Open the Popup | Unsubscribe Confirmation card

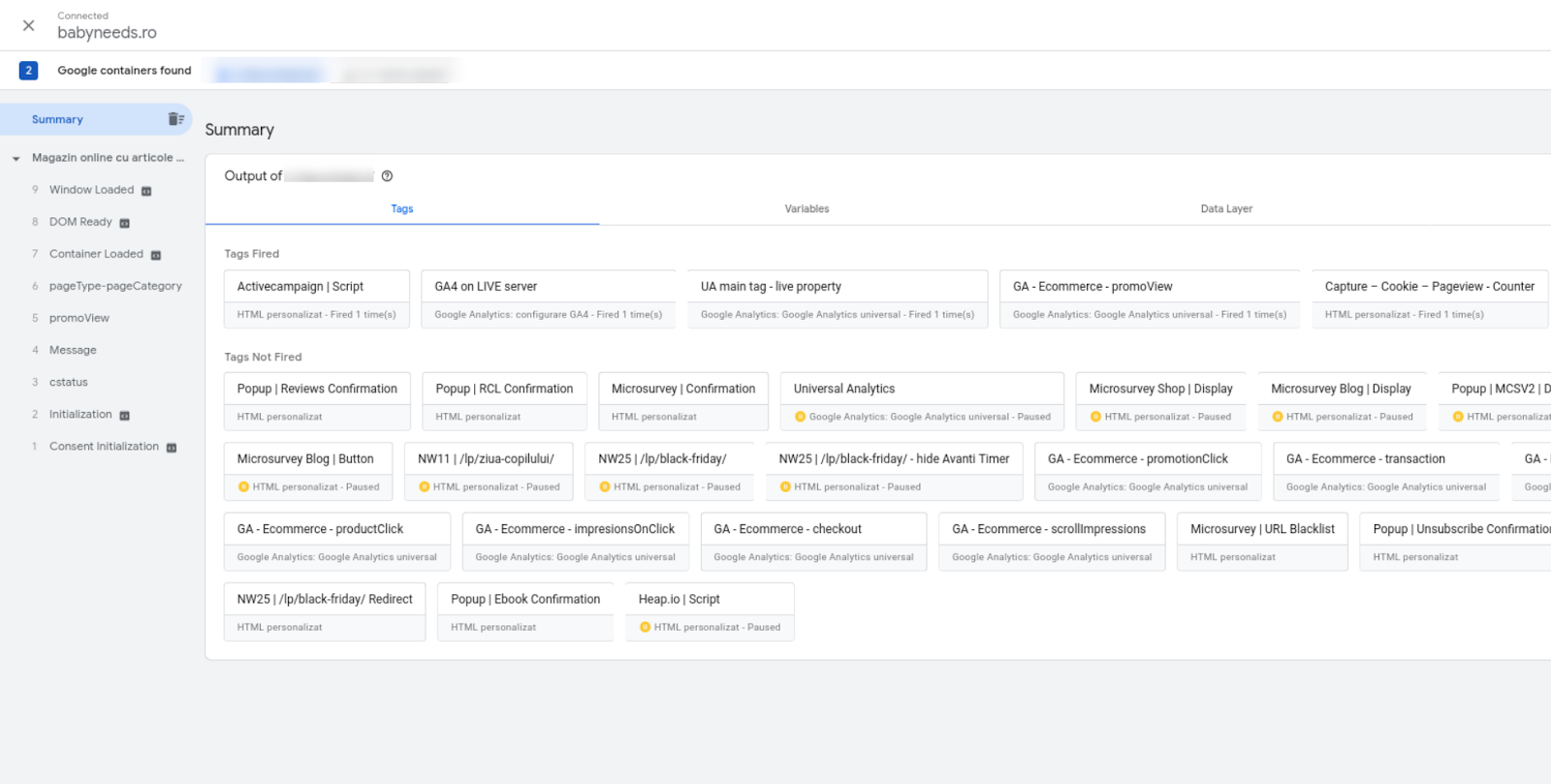coord(1455,543)
